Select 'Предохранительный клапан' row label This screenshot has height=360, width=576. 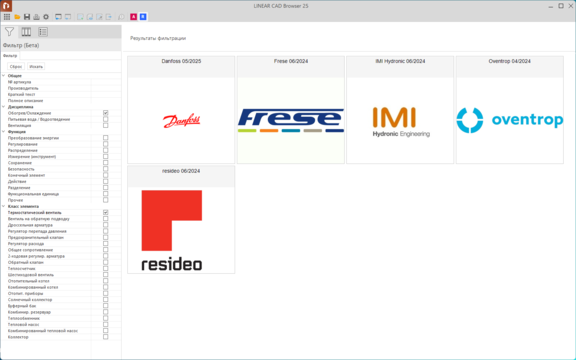click(x=36, y=238)
